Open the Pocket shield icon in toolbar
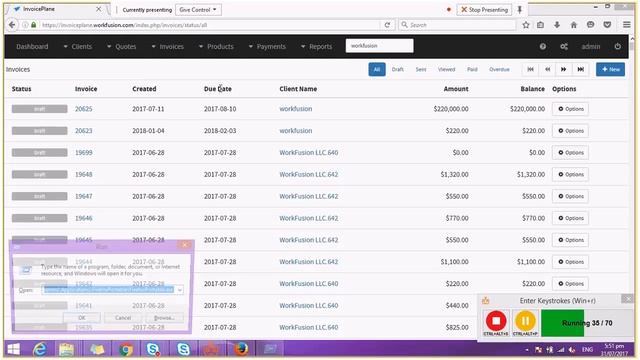640x360 pixels. [607, 25]
